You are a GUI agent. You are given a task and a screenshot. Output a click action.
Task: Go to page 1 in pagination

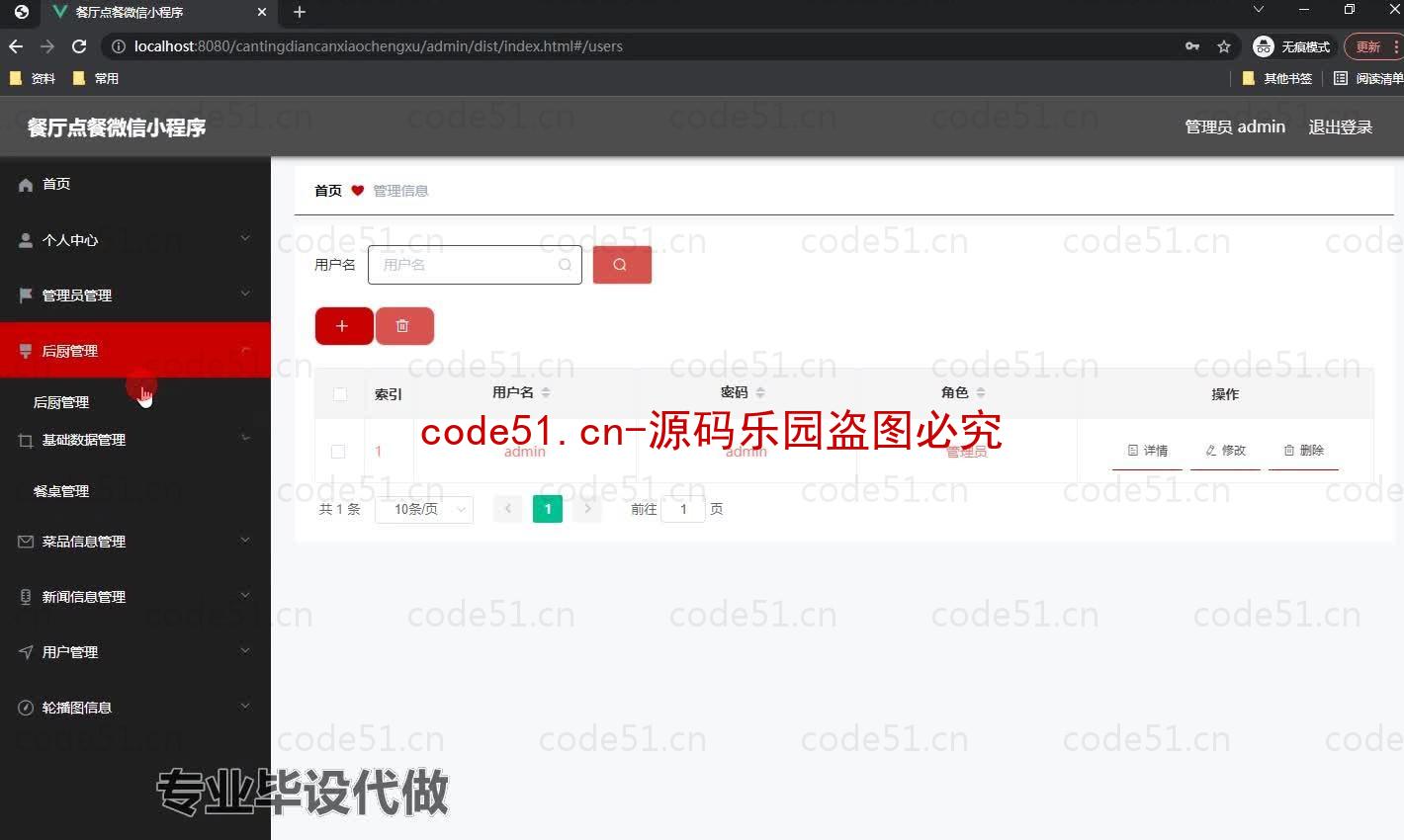point(548,509)
